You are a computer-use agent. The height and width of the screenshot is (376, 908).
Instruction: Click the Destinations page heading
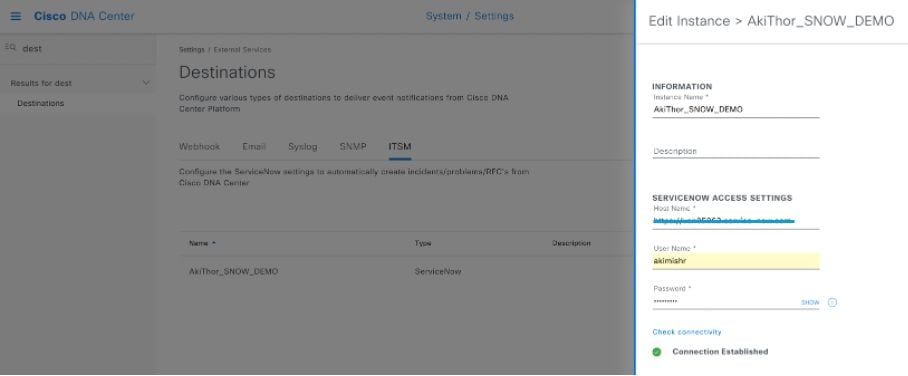click(x=227, y=72)
